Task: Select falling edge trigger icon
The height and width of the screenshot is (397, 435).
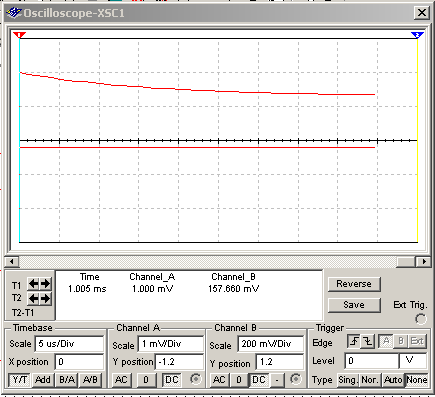Action: click(368, 342)
